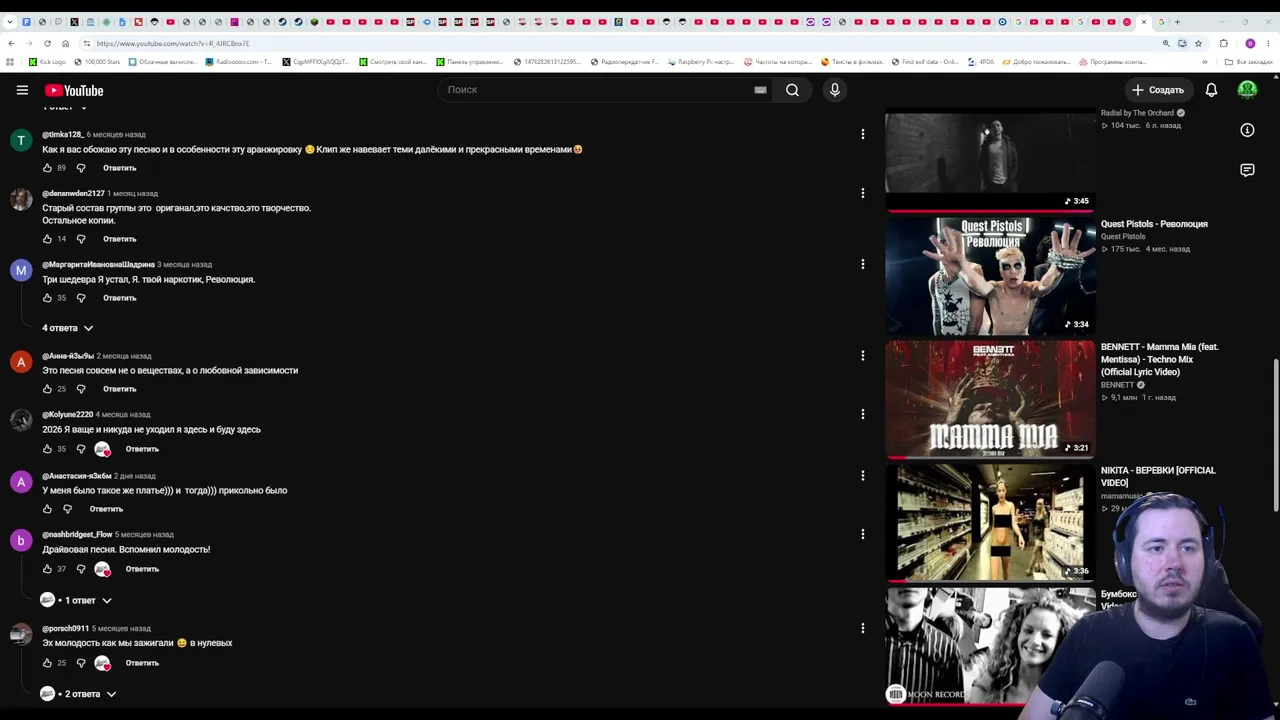Image resolution: width=1280 pixels, height=720 pixels.
Task: Click the browser address bar URL
Action: (173, 43)
